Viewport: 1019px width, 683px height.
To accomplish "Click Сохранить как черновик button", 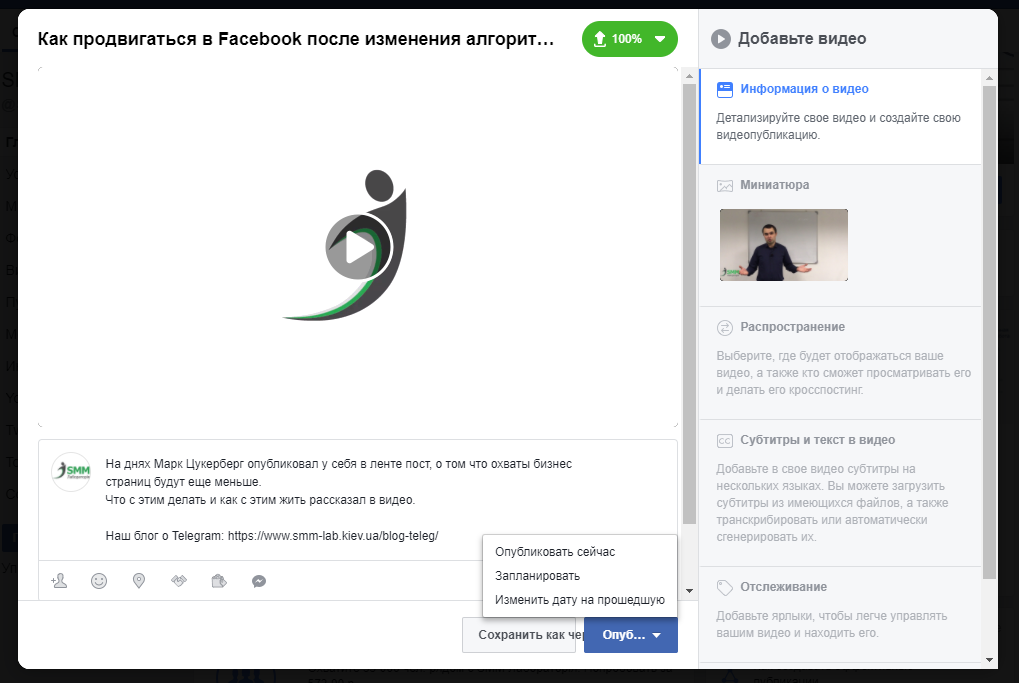I will (x=519, y=635).
